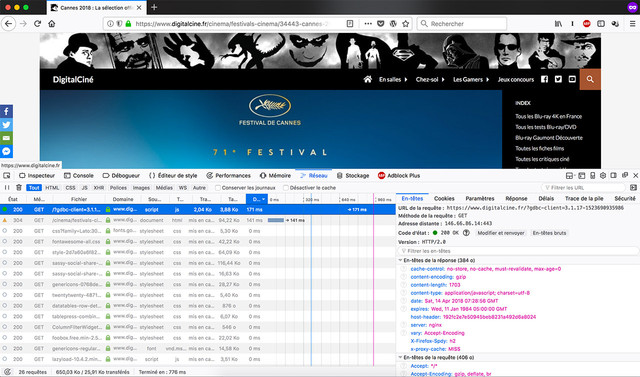Open the Firefox library icon
640x377 pixels.
(558, 24)
